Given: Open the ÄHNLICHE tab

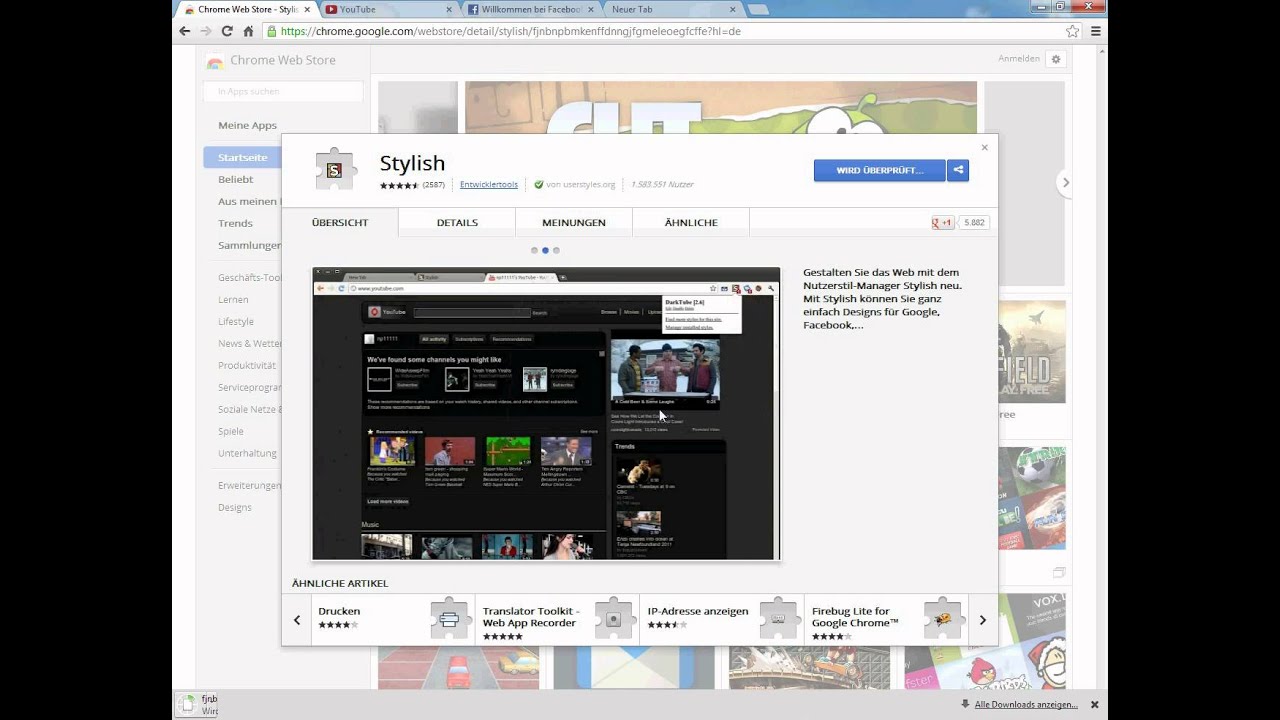Looking at the screenshot, I should pyautogui.click(x=691, y=222).
